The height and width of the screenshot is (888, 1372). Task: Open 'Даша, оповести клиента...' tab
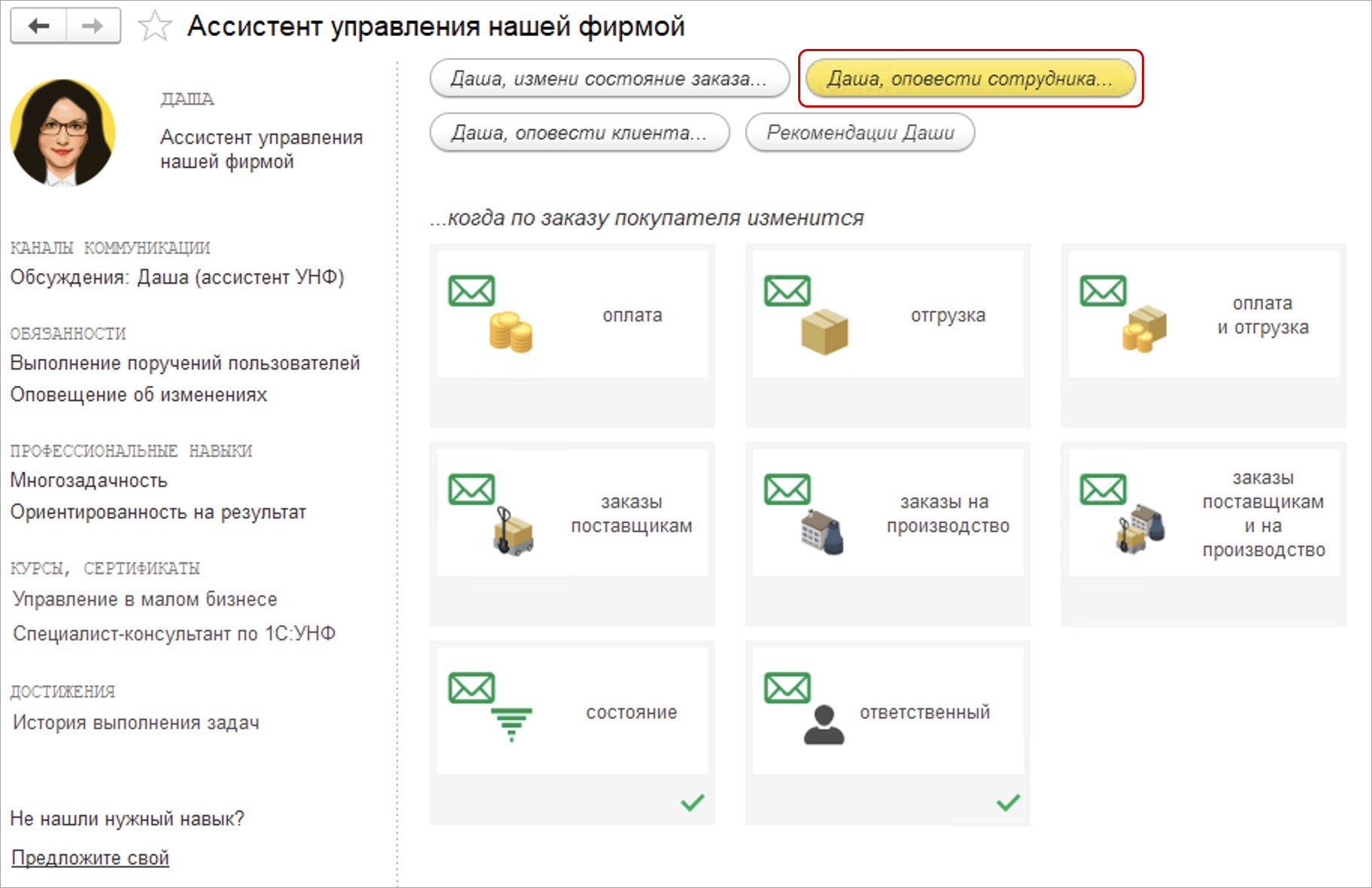[579, 132]
